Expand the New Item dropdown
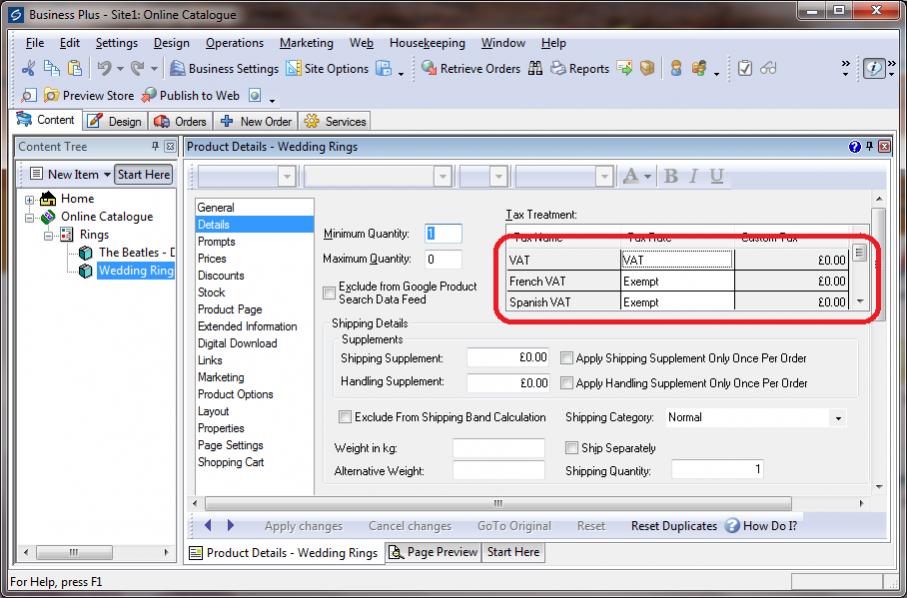 (x=107, y=174)
